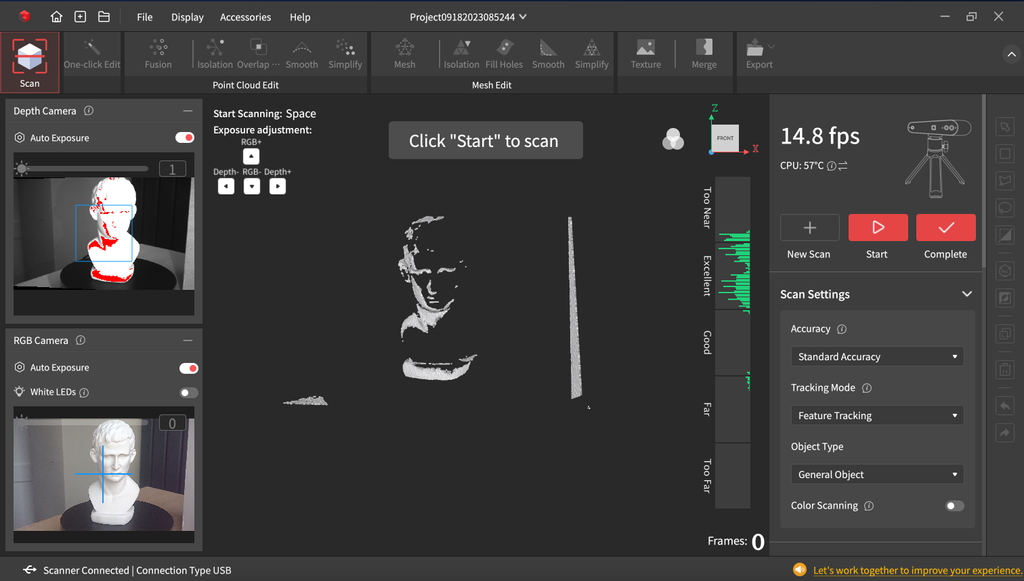Viewport: 1024px width, 581px height.
Task: Click the color balance sphere in the viewport
Action: click(x=673, y=139)
